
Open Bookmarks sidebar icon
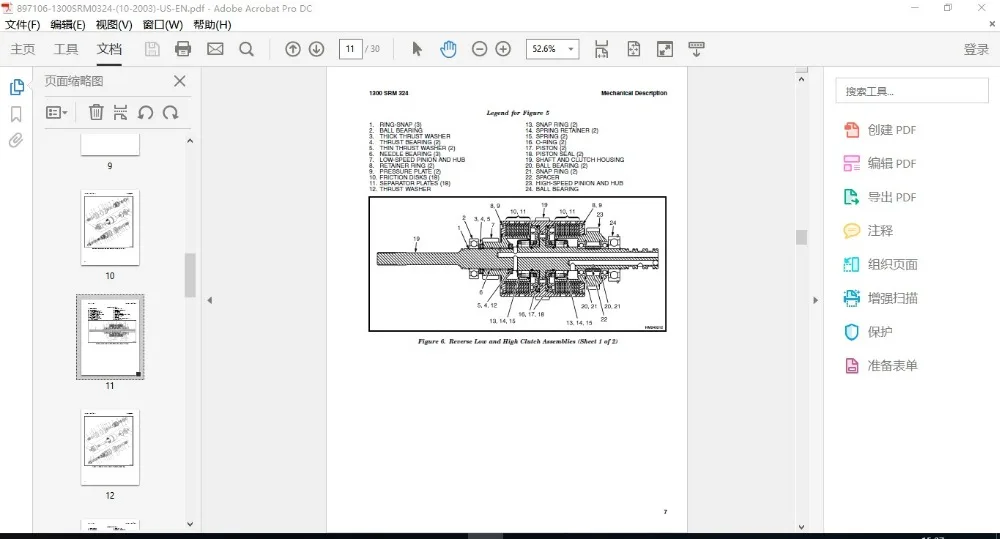click(17, 114)
